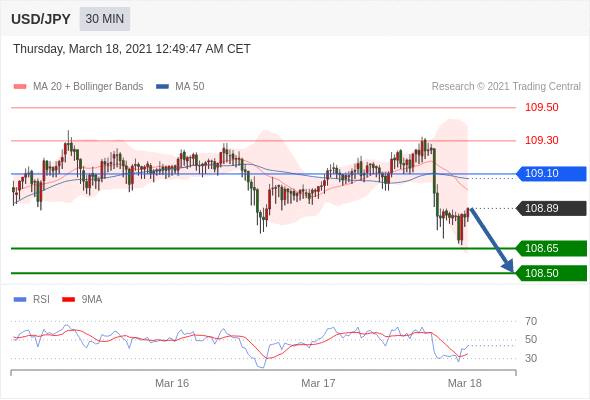Click the dark blue MA 50 legend swatch
This screenshot has width=590, height=400.
click(162, 87)
